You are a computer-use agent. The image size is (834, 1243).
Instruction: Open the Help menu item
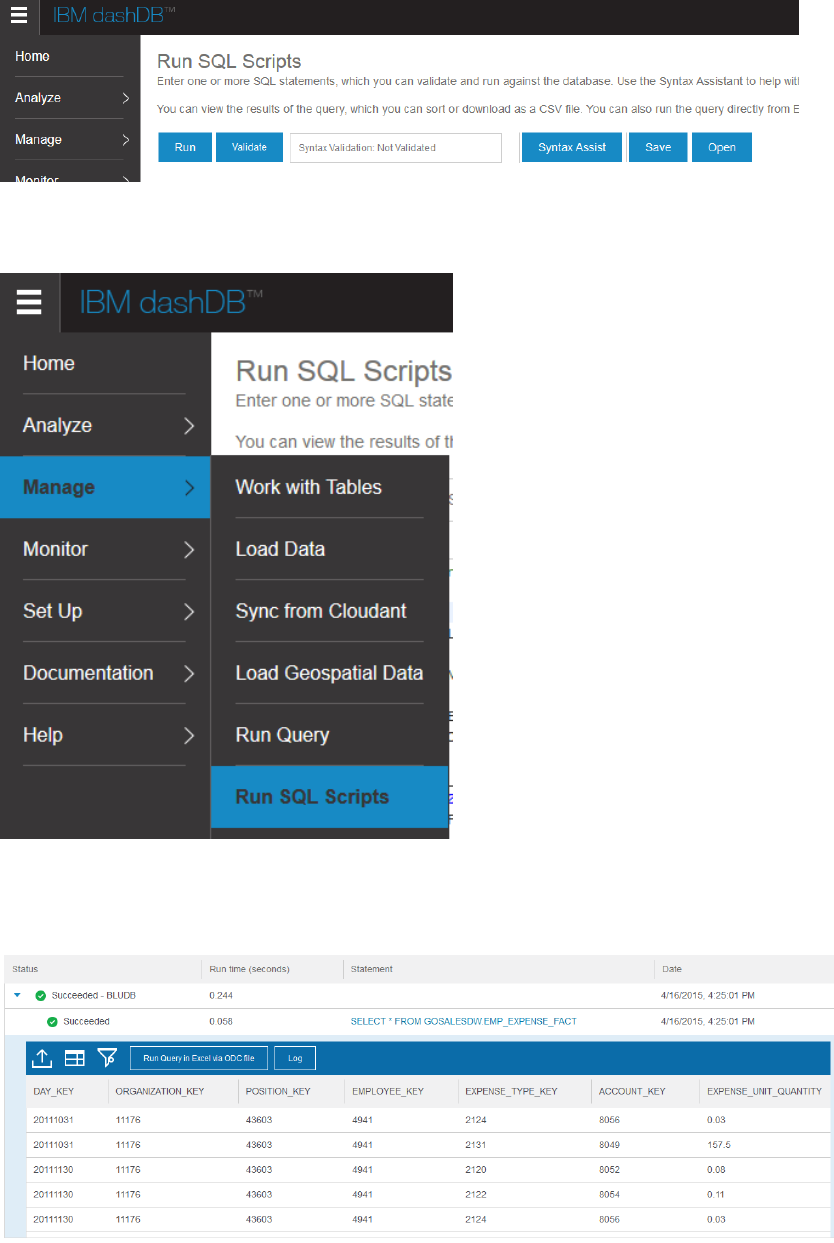43,735
